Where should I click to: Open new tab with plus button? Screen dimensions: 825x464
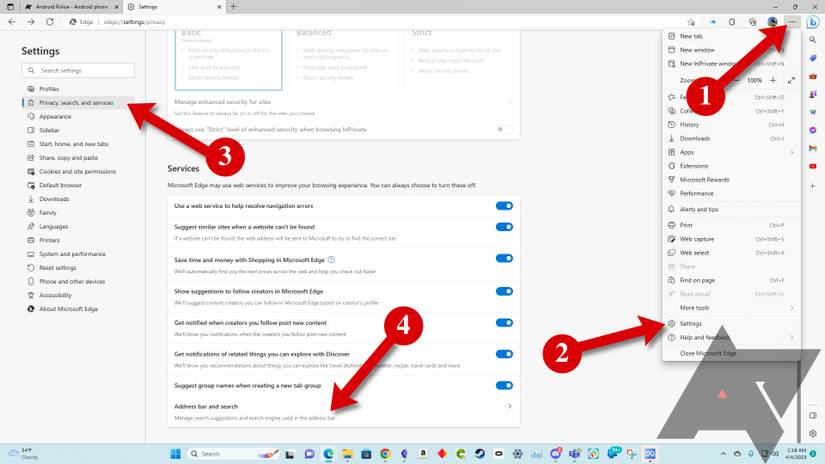233,6
